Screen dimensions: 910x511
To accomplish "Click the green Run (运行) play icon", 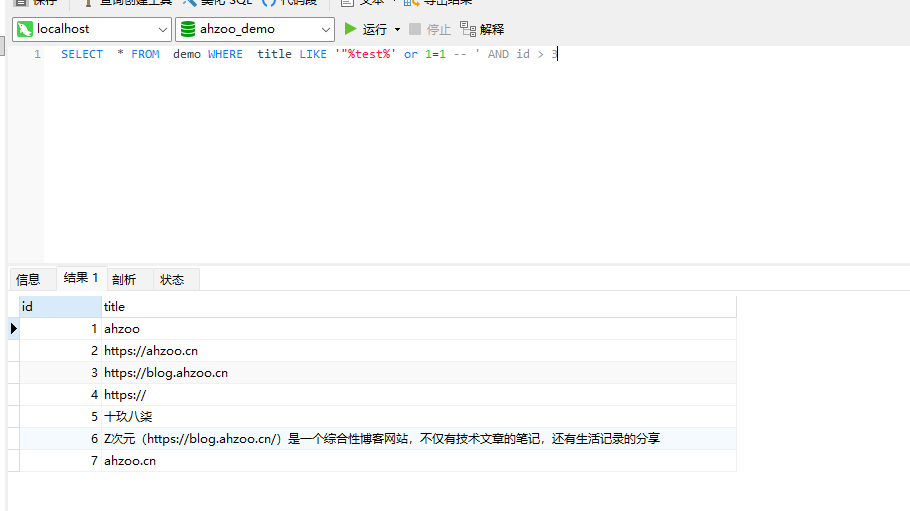I will (350, 29).
